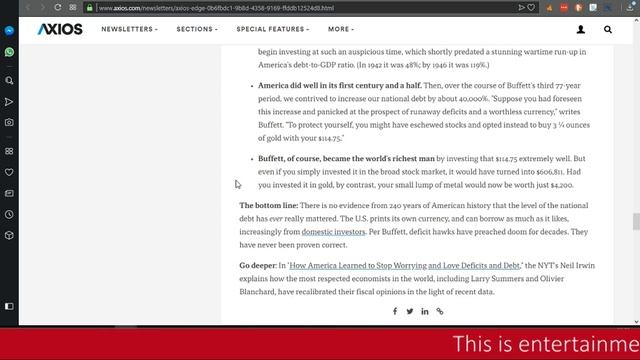Reload the Axios page
This screenshot has width=640, height=360.
coord(58,7)
